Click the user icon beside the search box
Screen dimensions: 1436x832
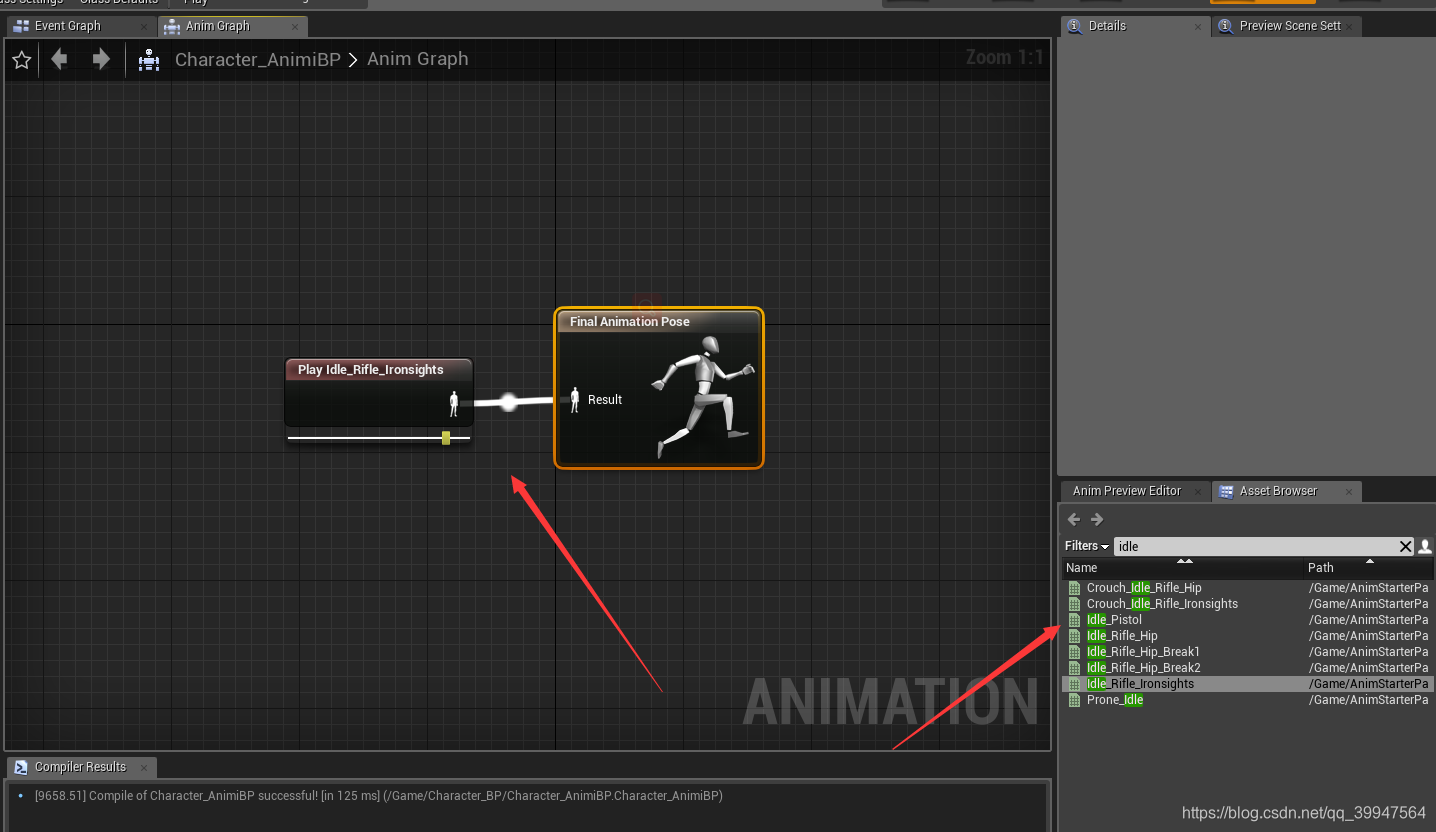pos(1425,546)
